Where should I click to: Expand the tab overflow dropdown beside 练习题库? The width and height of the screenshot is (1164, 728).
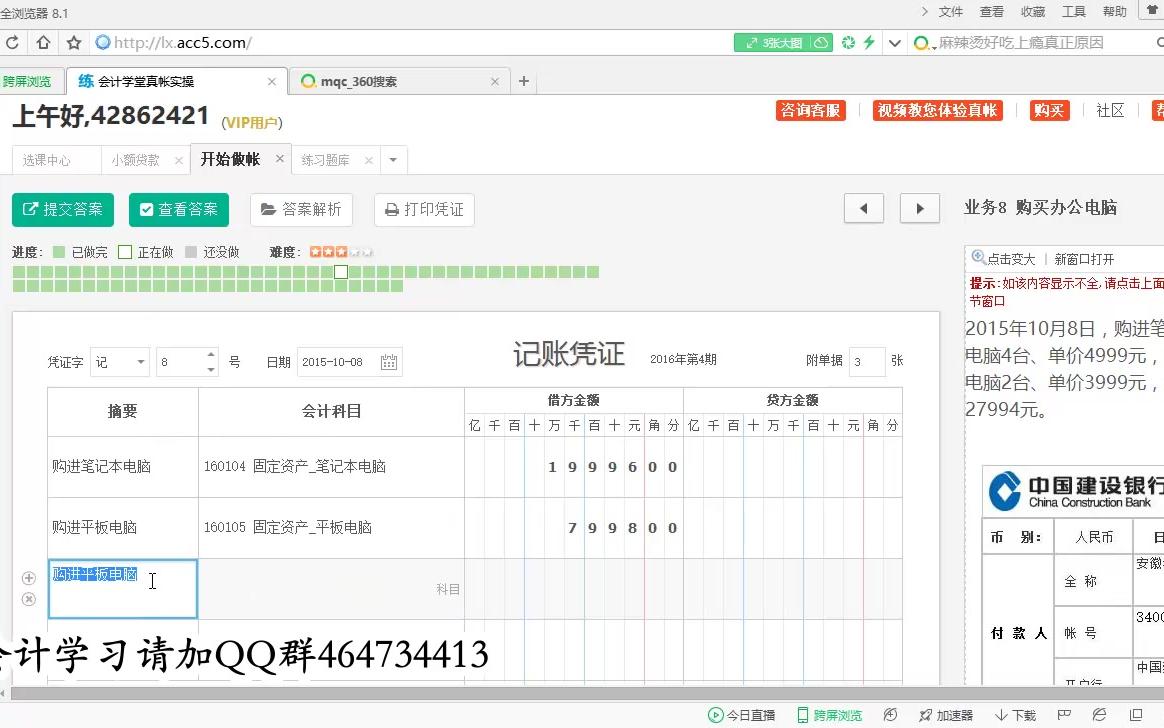(393, 159)
